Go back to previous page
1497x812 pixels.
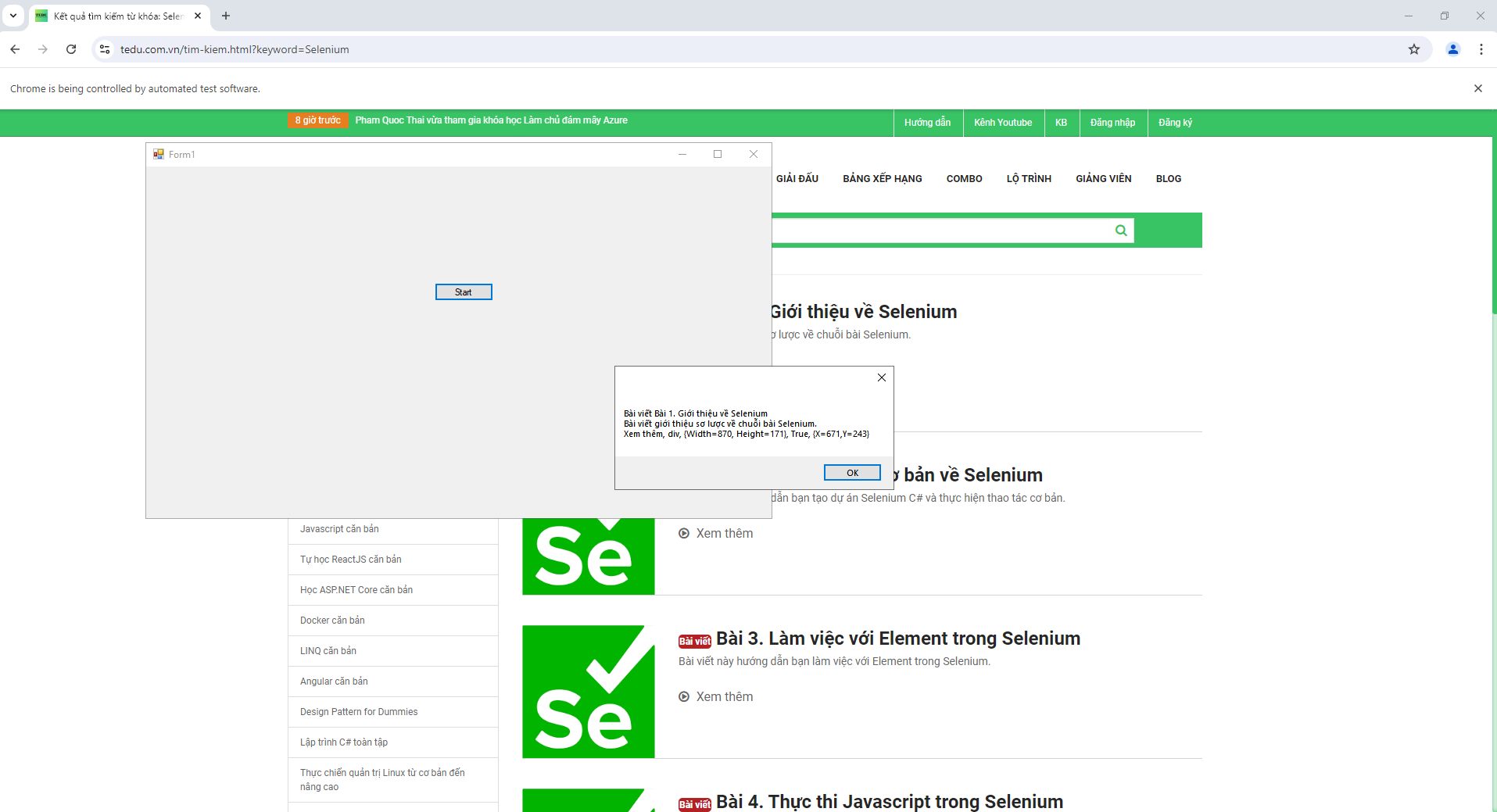(x=15, y=49)
